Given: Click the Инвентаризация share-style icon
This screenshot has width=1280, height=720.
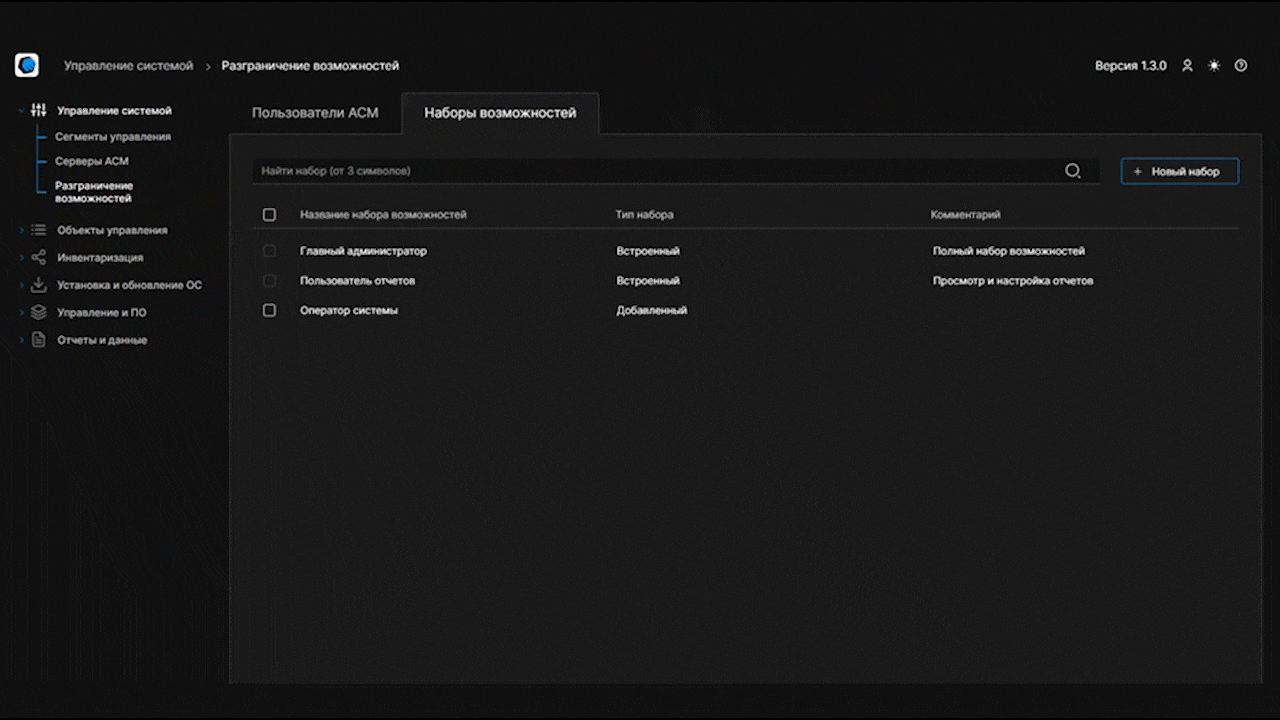Looking at the screenshot, I should pyautogui.click(x=38, y=257).
